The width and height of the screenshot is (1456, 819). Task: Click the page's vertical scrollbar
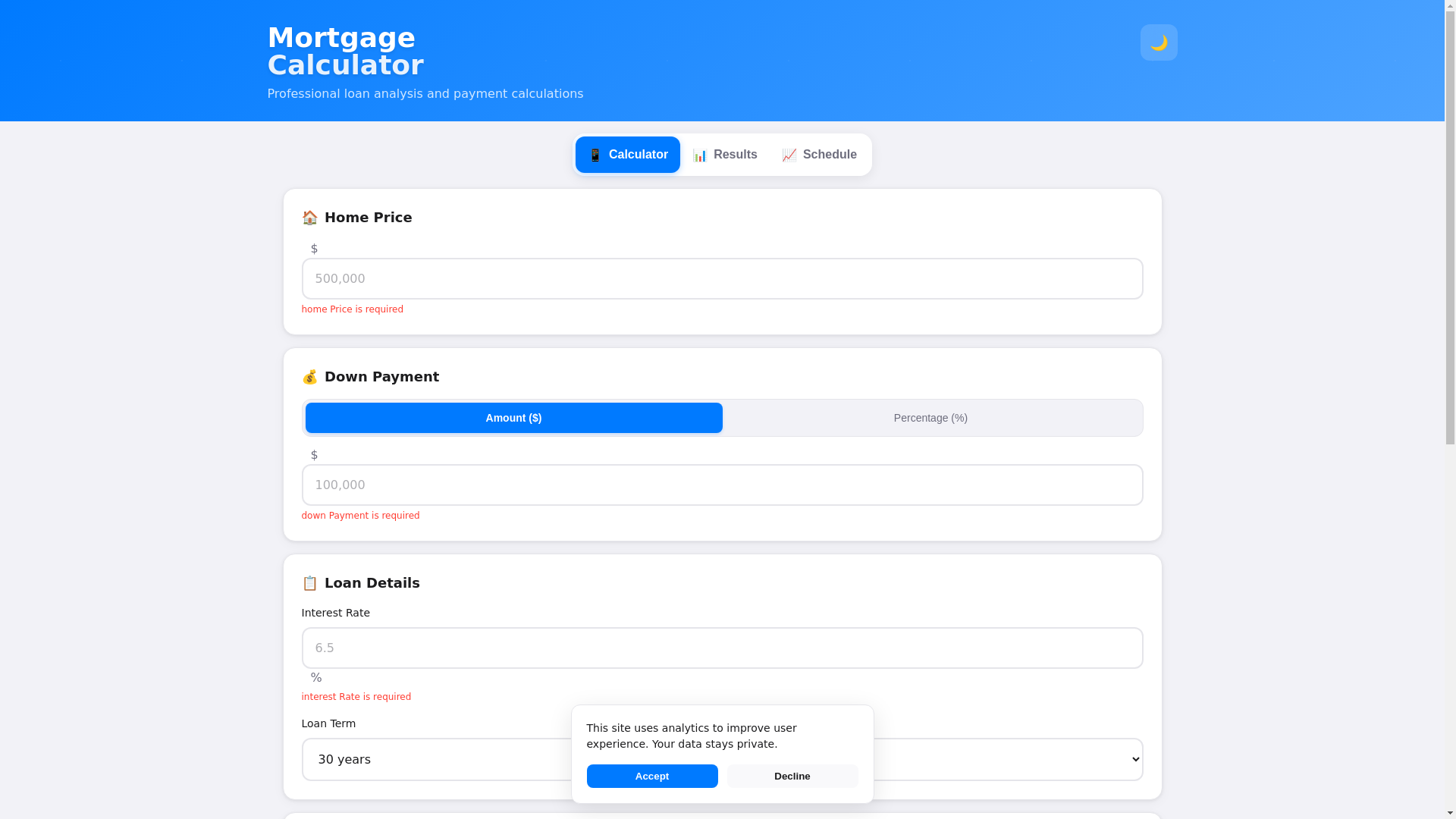point(1450,227)
